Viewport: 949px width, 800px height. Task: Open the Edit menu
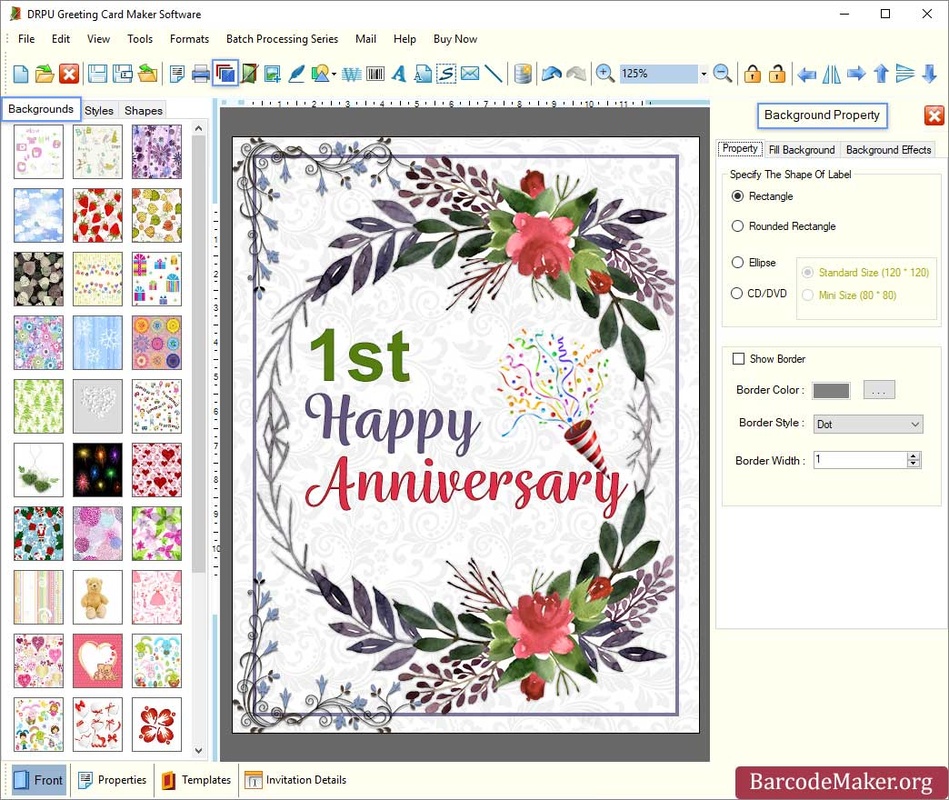click(61, 39)
